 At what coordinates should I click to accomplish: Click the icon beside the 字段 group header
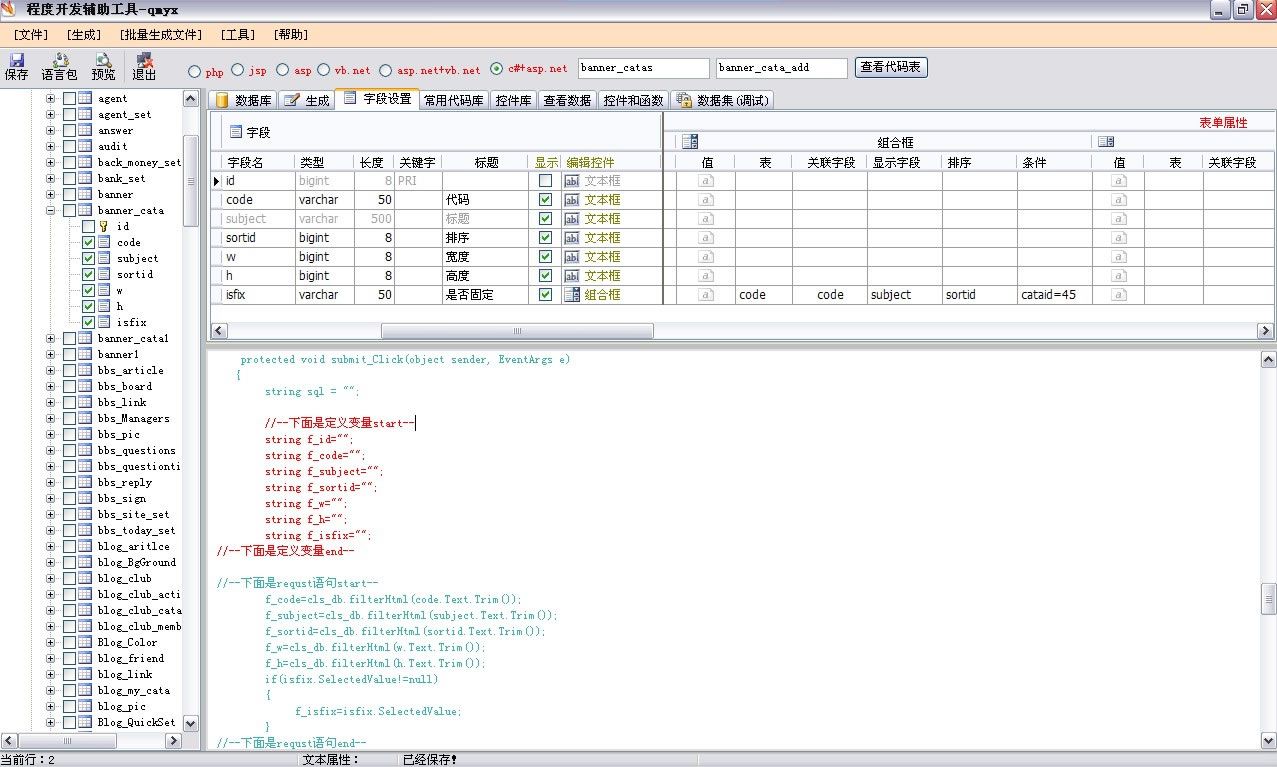tap(236, 132)
